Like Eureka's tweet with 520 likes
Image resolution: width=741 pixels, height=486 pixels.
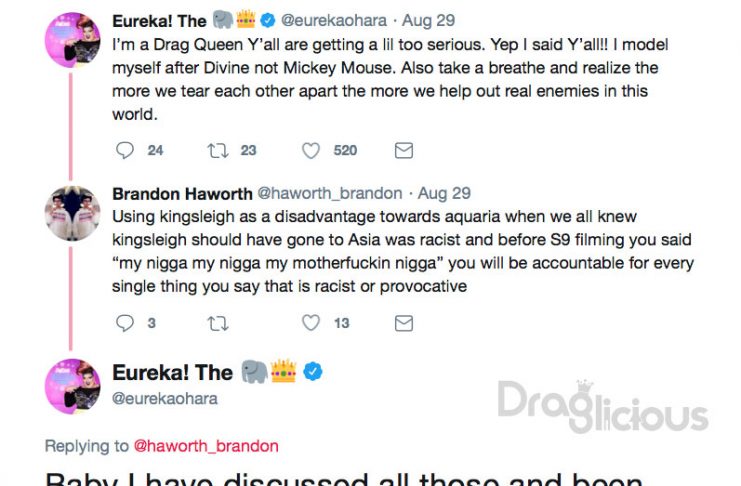311,151
